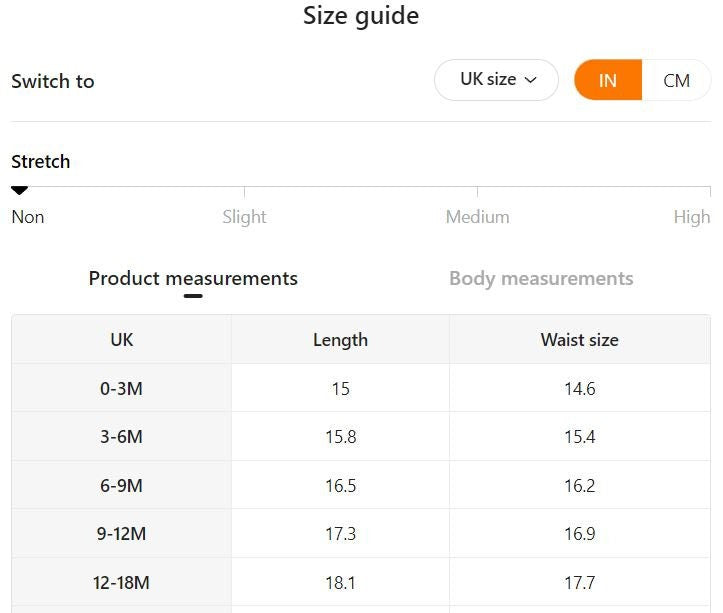Click the Size guide heading
Screen dimensions: 723x613
(361, 16)
